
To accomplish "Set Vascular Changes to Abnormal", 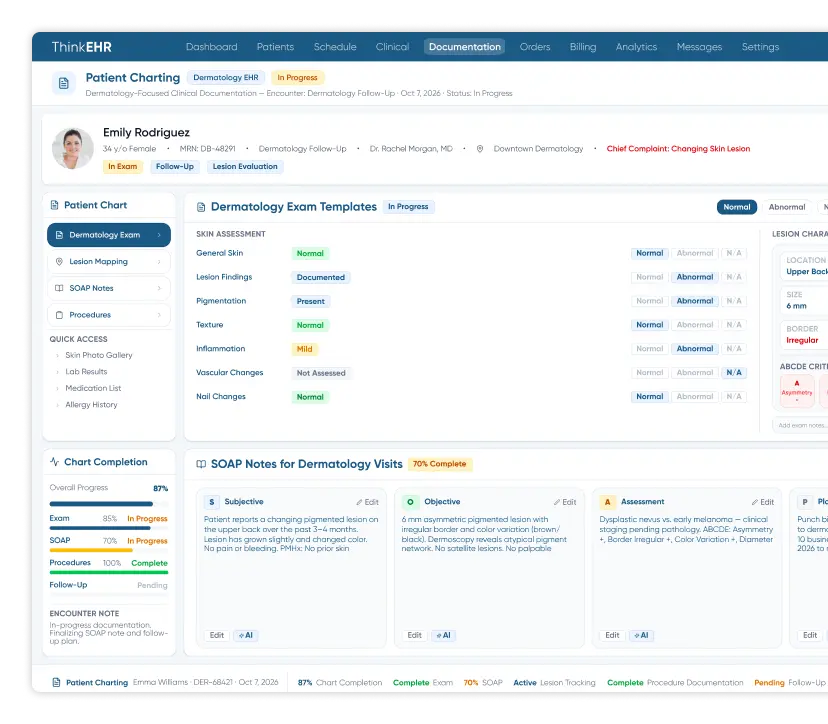I will pos(694,373).
